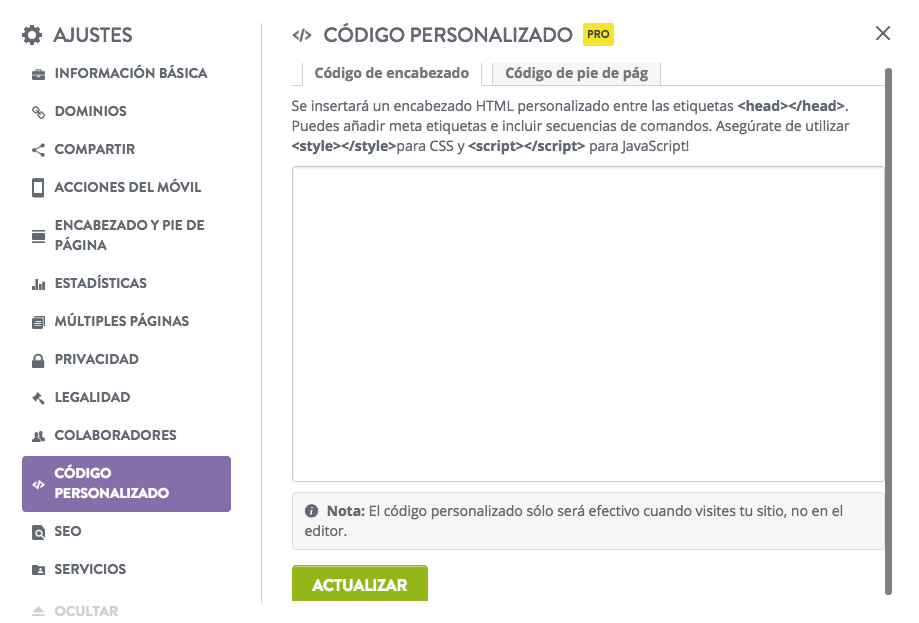Click the magnifier icon beside SEO

tap(38, 532)
